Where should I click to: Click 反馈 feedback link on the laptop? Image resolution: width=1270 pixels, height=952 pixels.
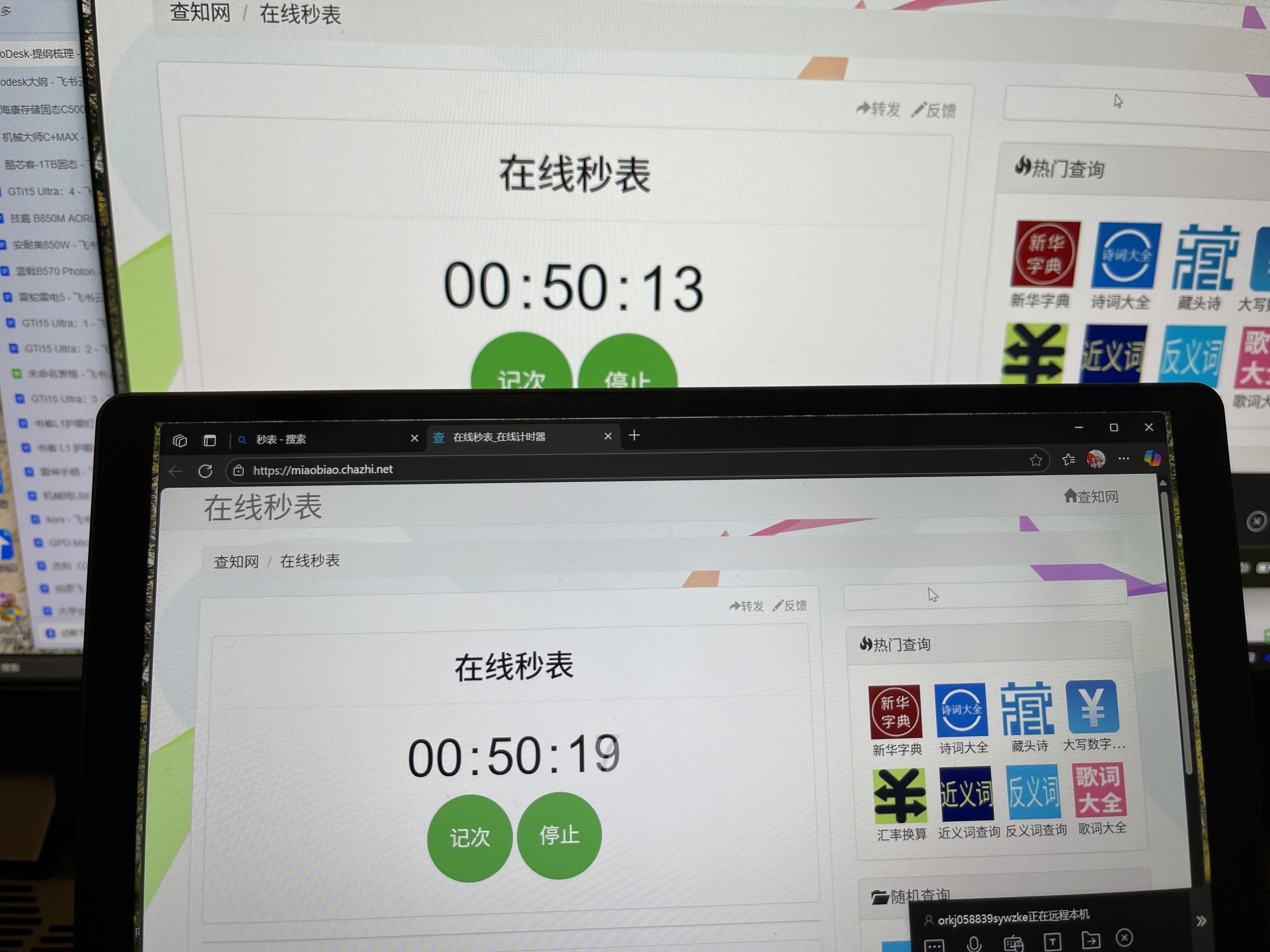click(790, 605)
